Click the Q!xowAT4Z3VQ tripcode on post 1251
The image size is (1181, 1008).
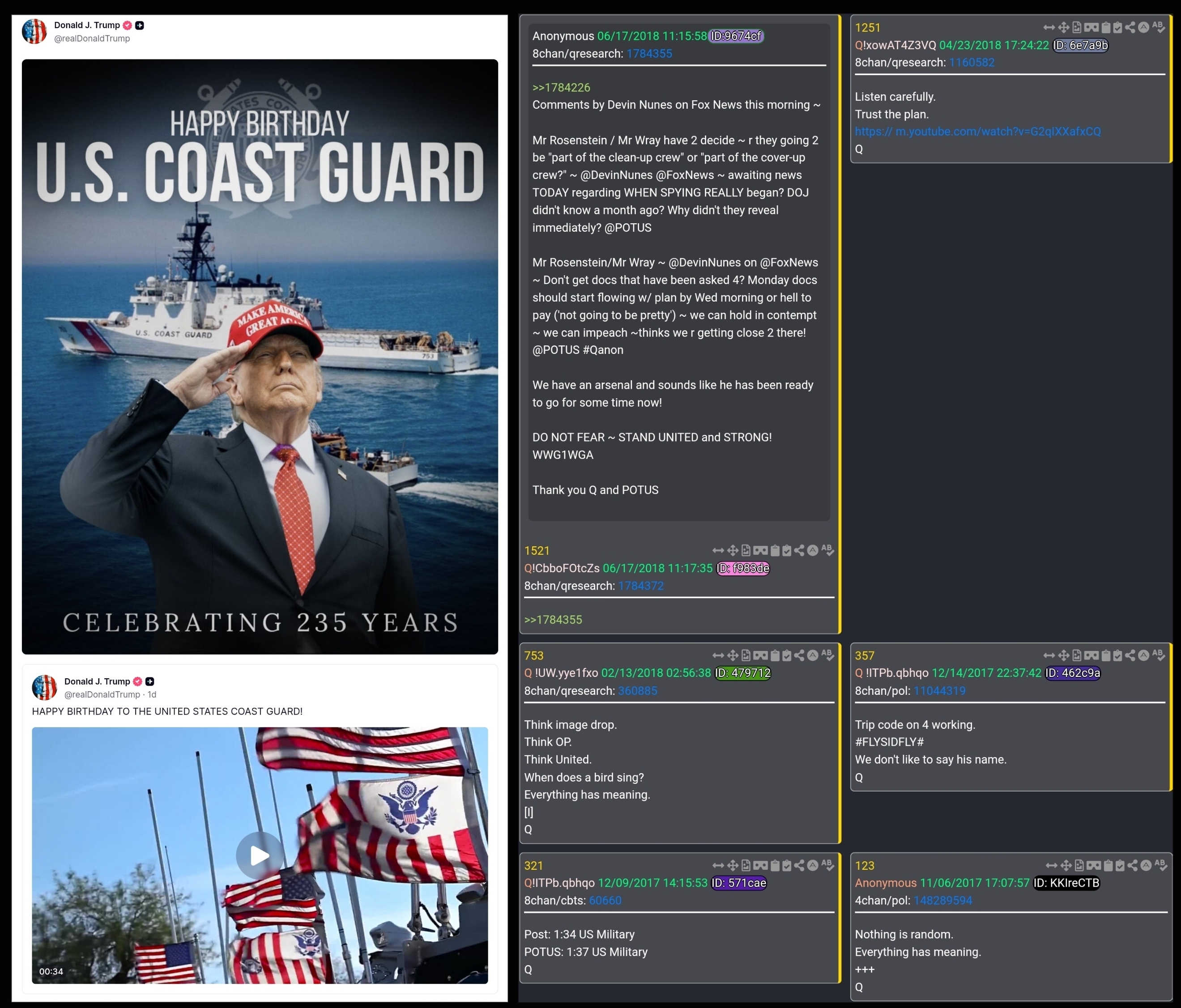895,45
